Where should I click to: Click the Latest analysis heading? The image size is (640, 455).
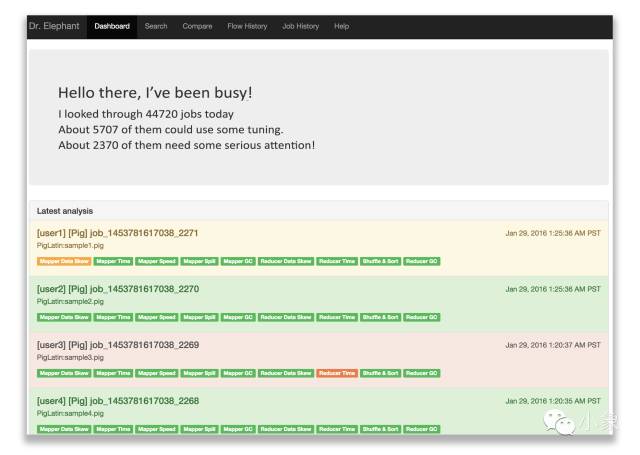(65, 211)
